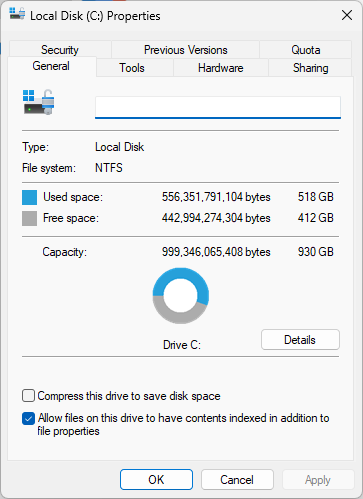Click the Apply button

point(318,480)
